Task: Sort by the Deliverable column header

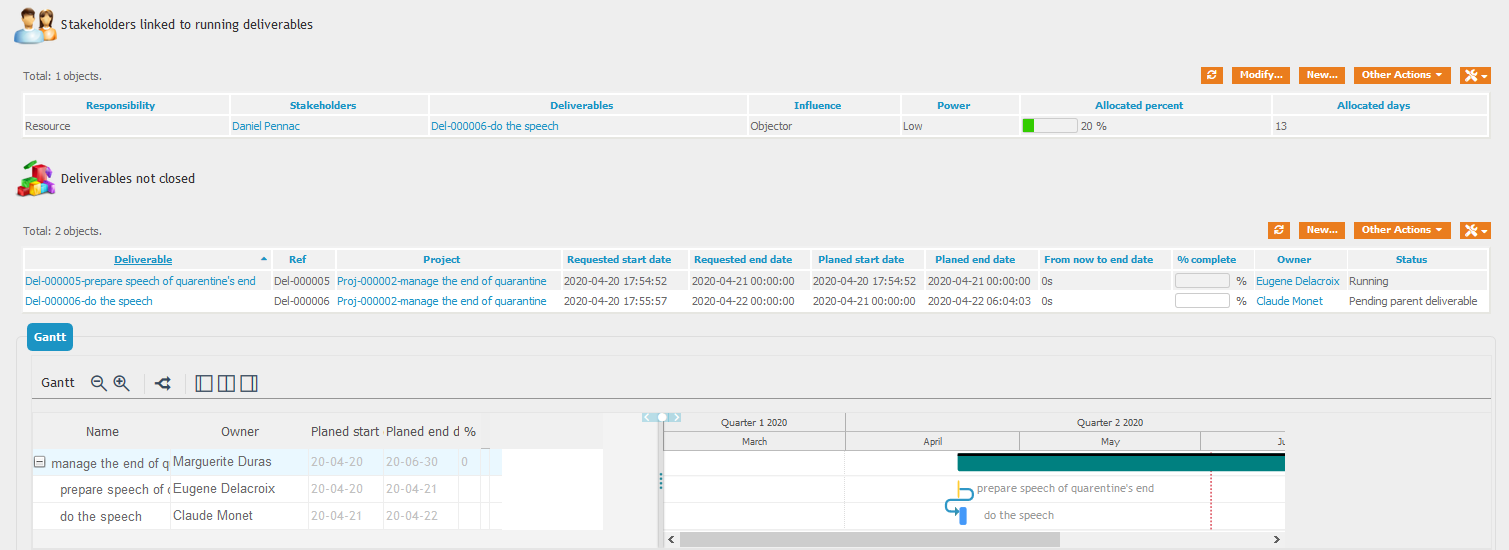Action: [143, 260]
